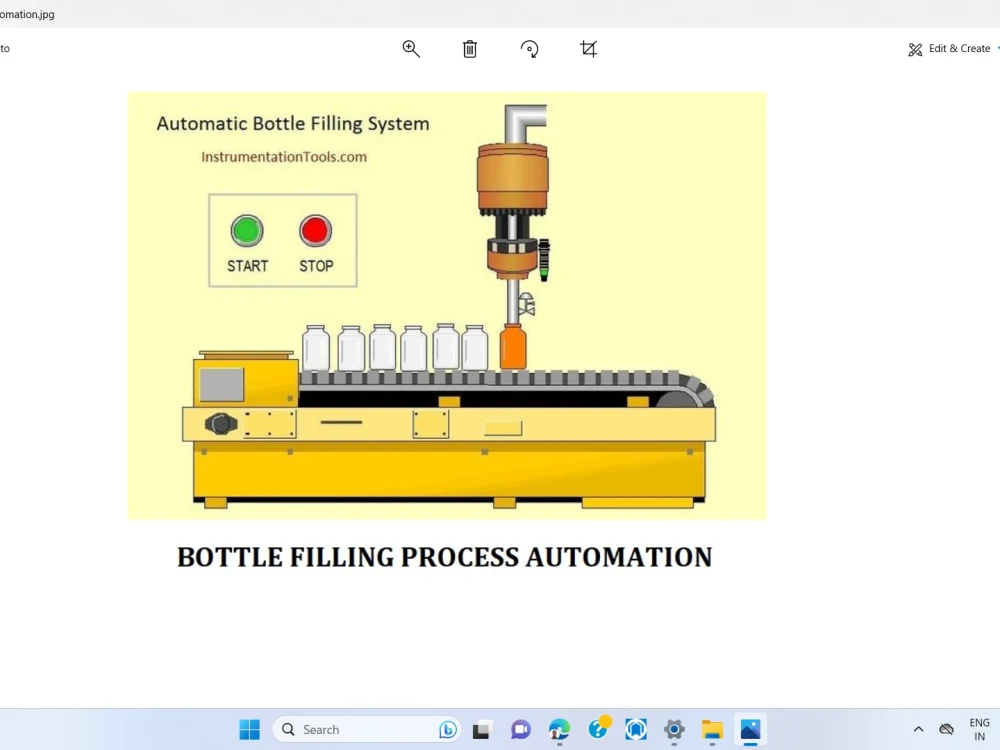Click the Edit & Create button
1000x750 pixels.
[x=948, y=48]
